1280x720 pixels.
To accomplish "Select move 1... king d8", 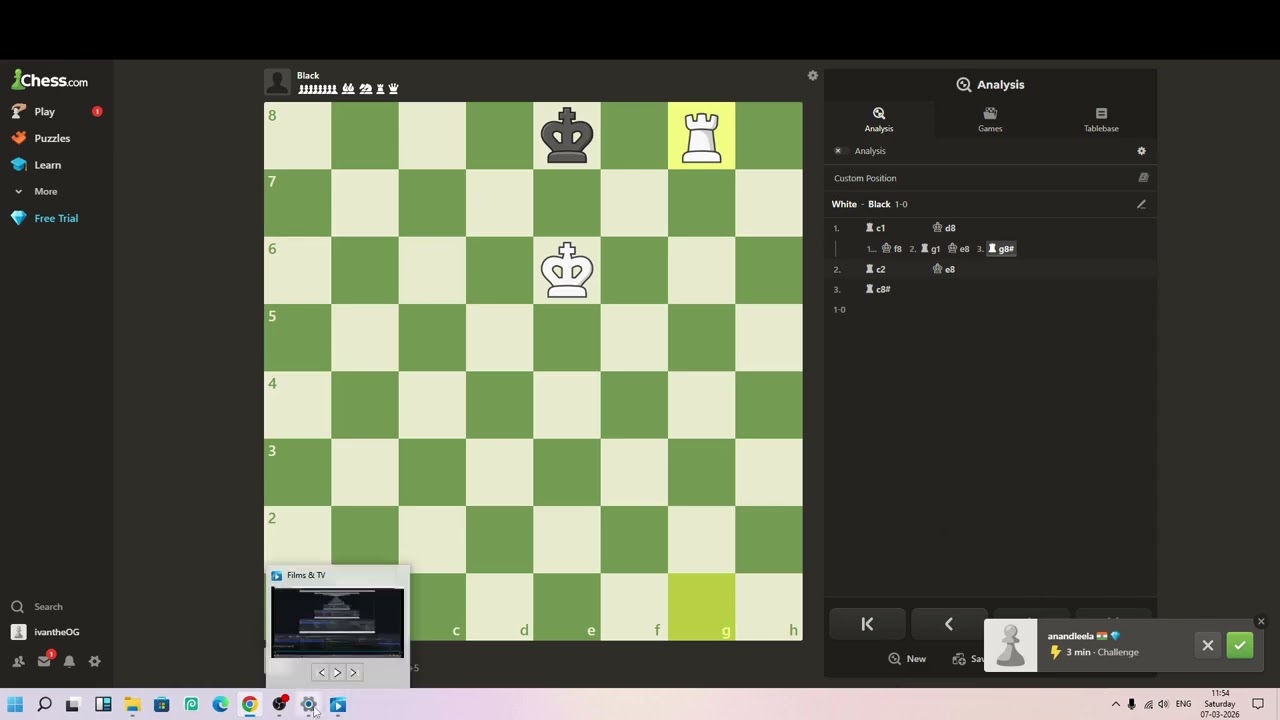I will click(944, 228).
